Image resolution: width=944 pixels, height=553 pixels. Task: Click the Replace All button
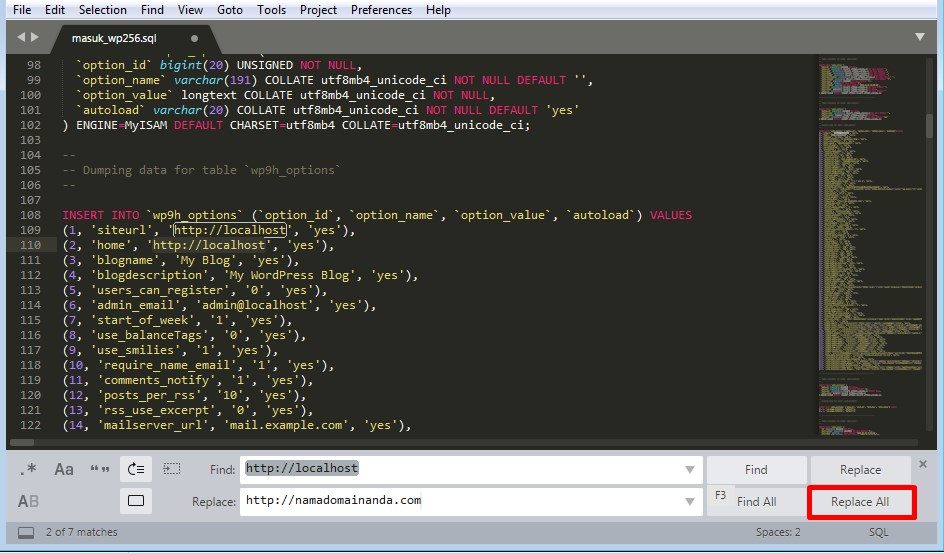(x=860, y=502)
